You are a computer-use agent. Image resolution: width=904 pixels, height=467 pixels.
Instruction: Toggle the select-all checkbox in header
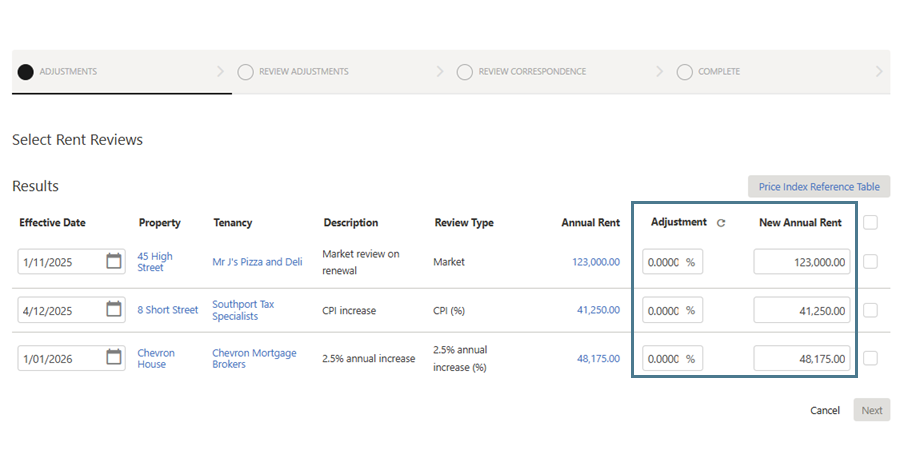[x=870, y=222]
